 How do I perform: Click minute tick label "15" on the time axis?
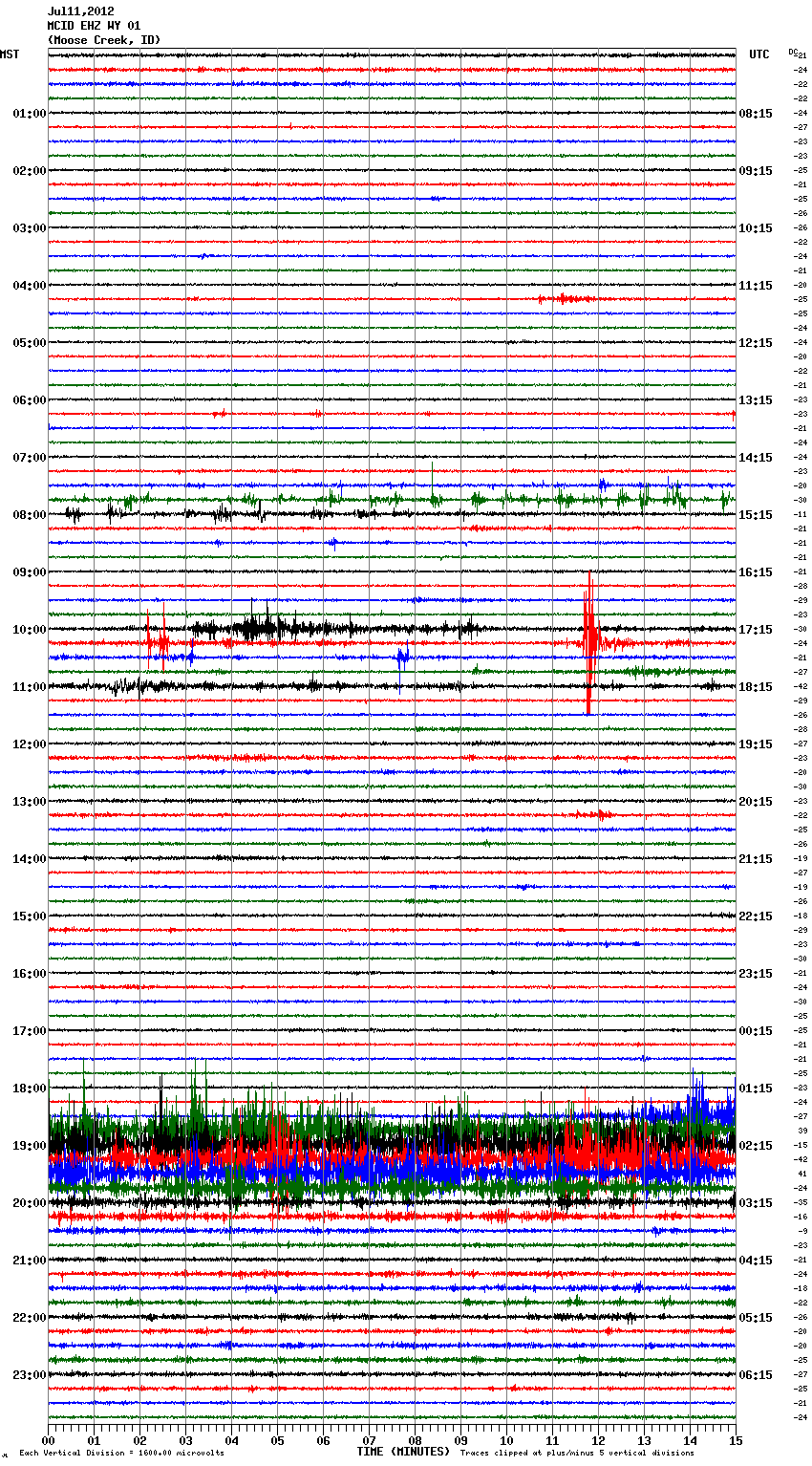click(x=736, y=1440)
